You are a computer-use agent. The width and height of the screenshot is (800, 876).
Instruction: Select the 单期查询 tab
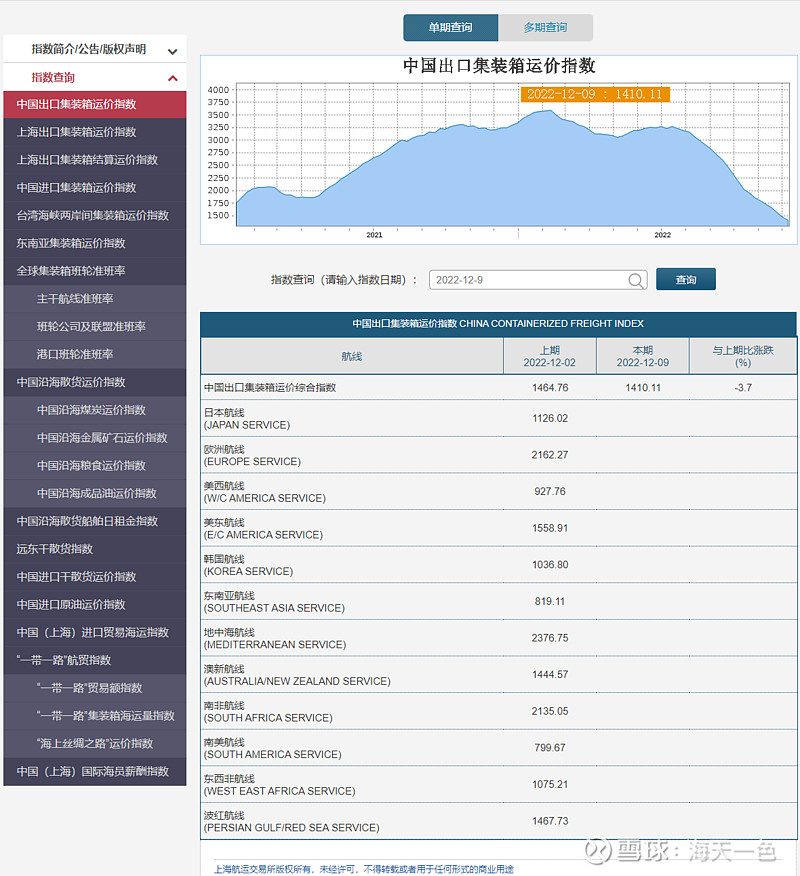point(450,28)
